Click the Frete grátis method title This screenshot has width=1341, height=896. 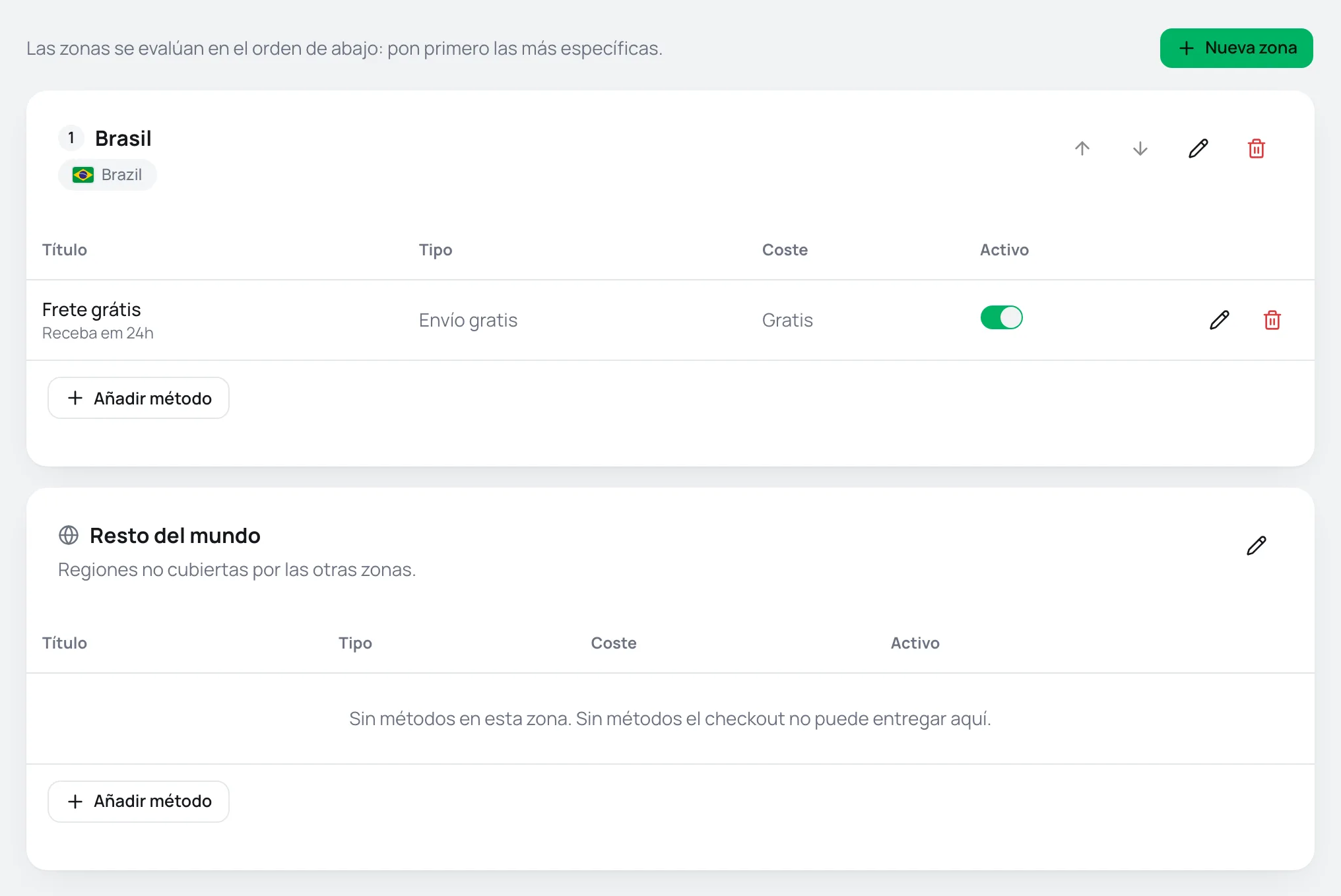click(x=92, y=309)
